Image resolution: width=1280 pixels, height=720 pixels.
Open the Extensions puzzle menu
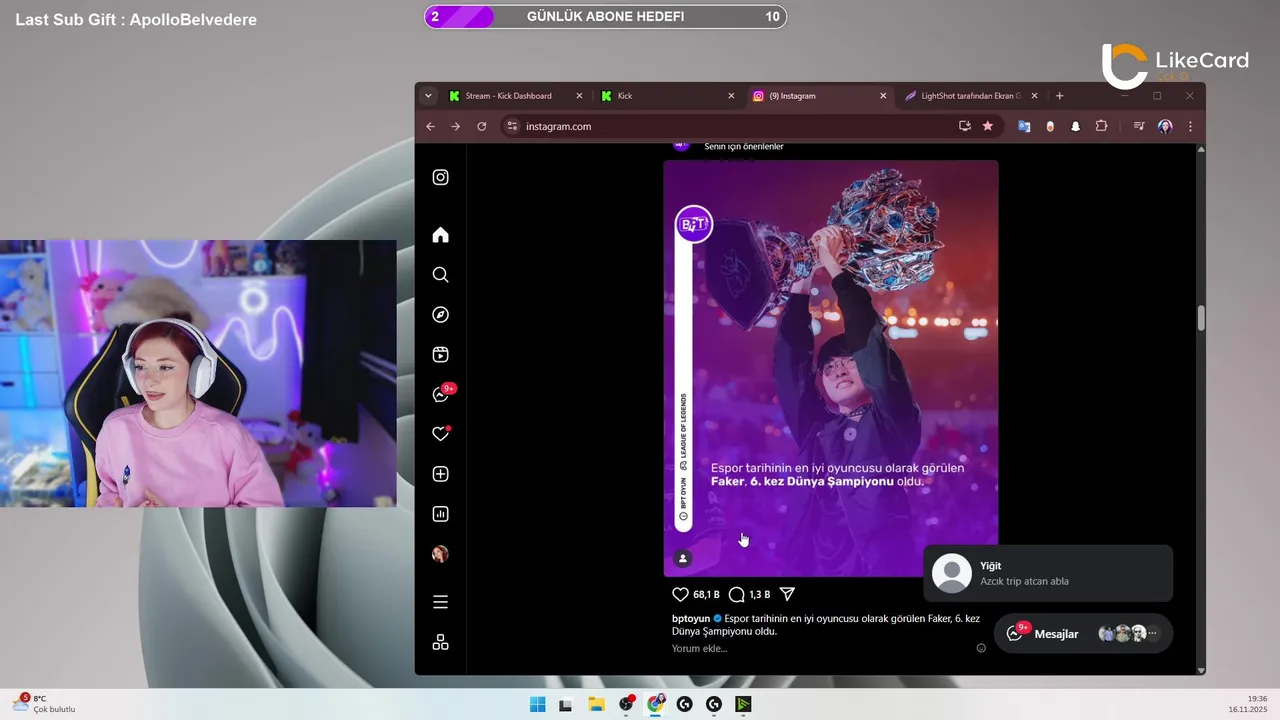tap(1101, 126)
